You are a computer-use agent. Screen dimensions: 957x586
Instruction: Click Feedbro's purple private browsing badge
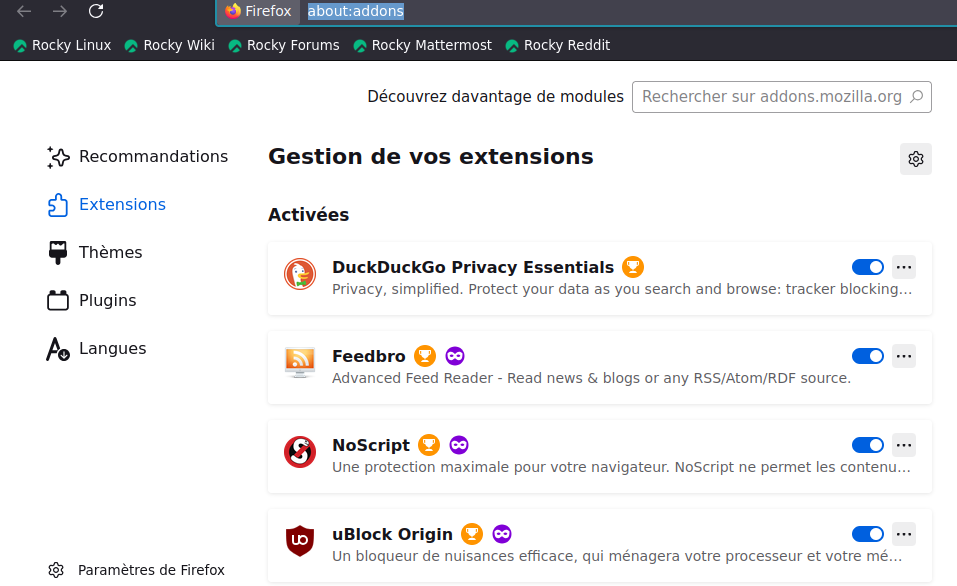[455, 356]
